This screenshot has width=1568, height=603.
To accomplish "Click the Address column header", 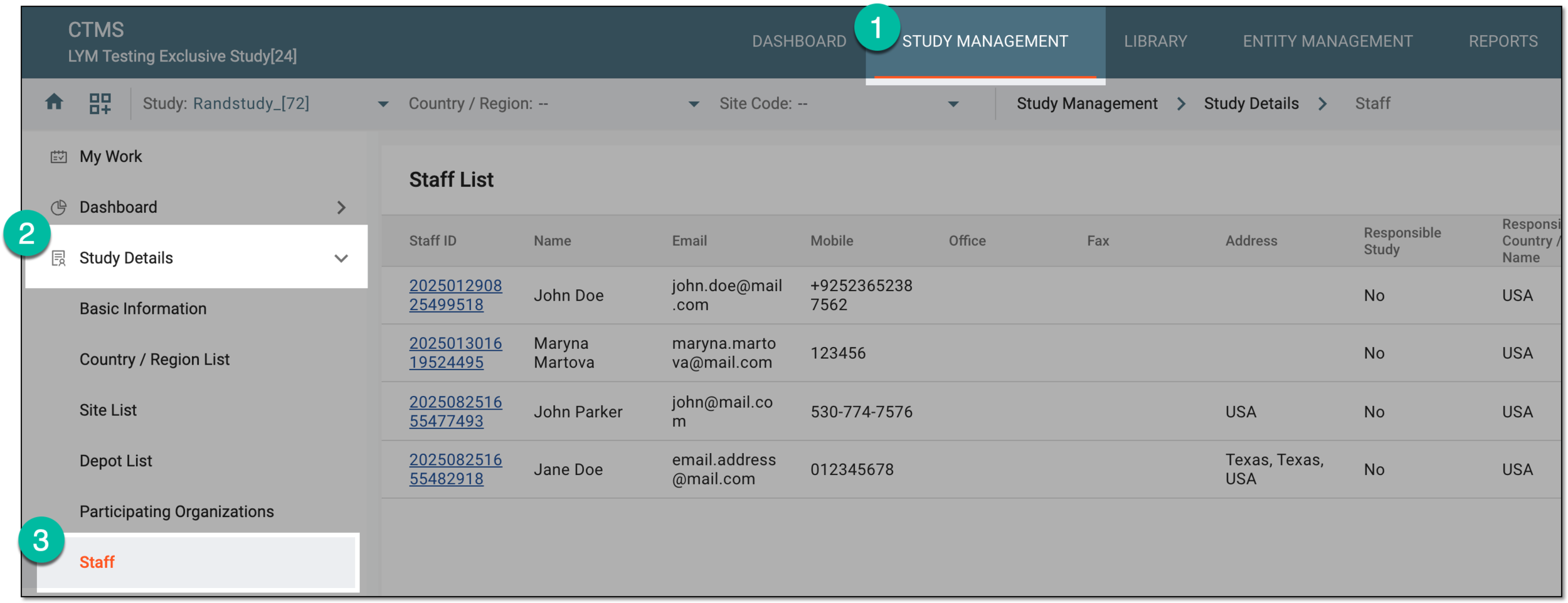I will pyautogui.click(x=1251, y=241).
